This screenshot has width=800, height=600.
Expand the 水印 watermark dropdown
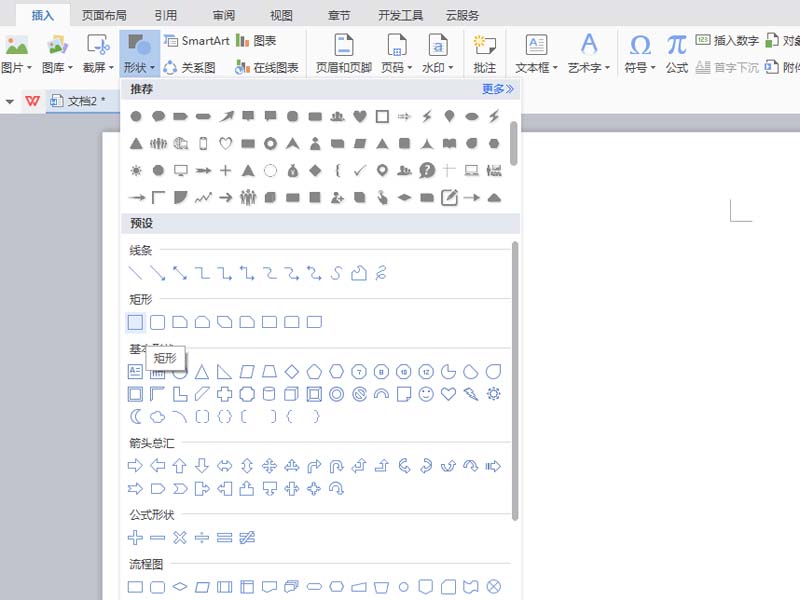(438, 68)
